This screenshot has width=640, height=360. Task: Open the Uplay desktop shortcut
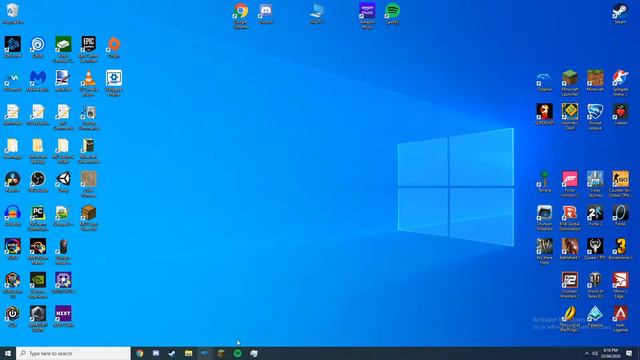click(x=38, y=47)
